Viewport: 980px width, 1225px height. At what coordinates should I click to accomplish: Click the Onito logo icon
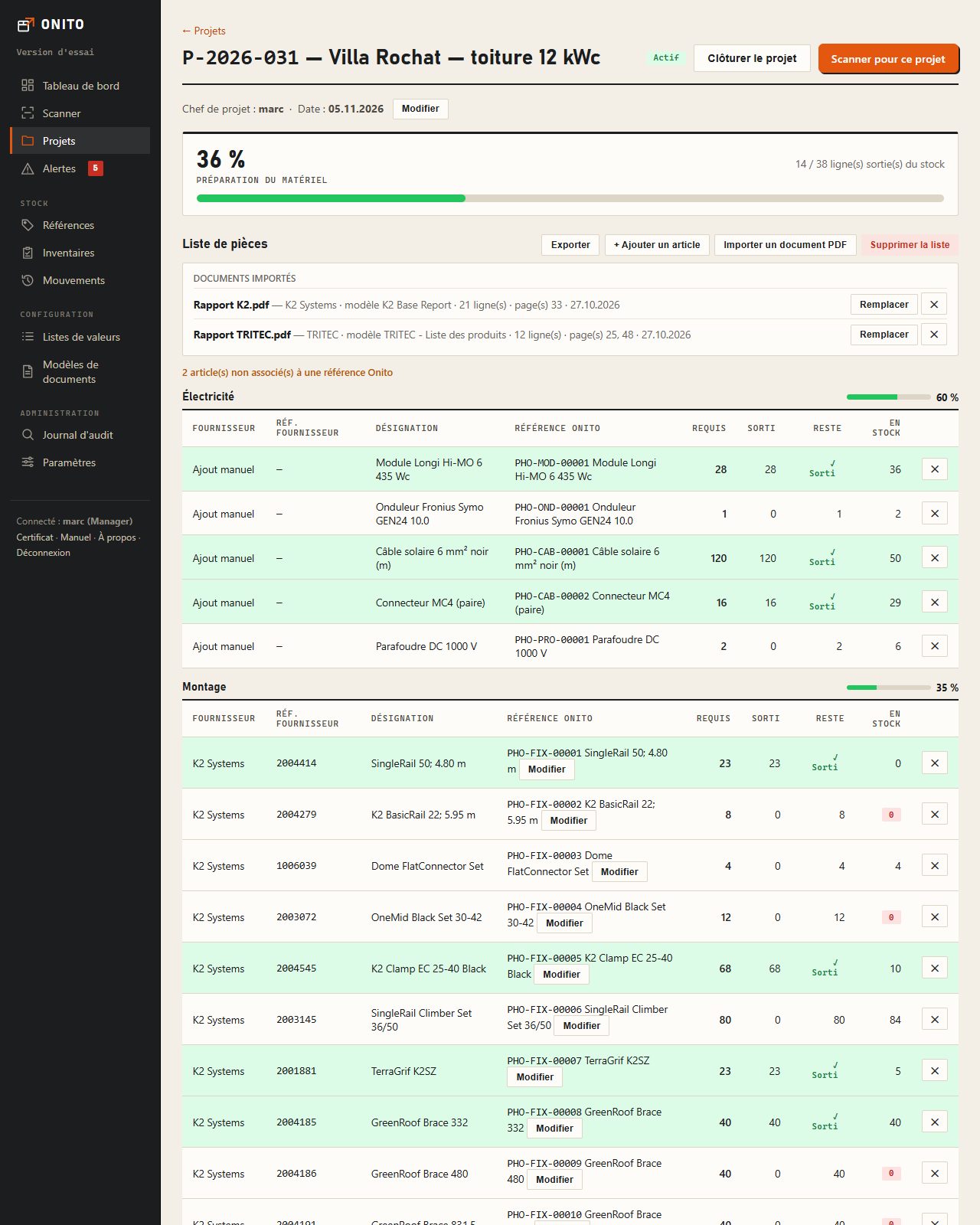point(26,24)
